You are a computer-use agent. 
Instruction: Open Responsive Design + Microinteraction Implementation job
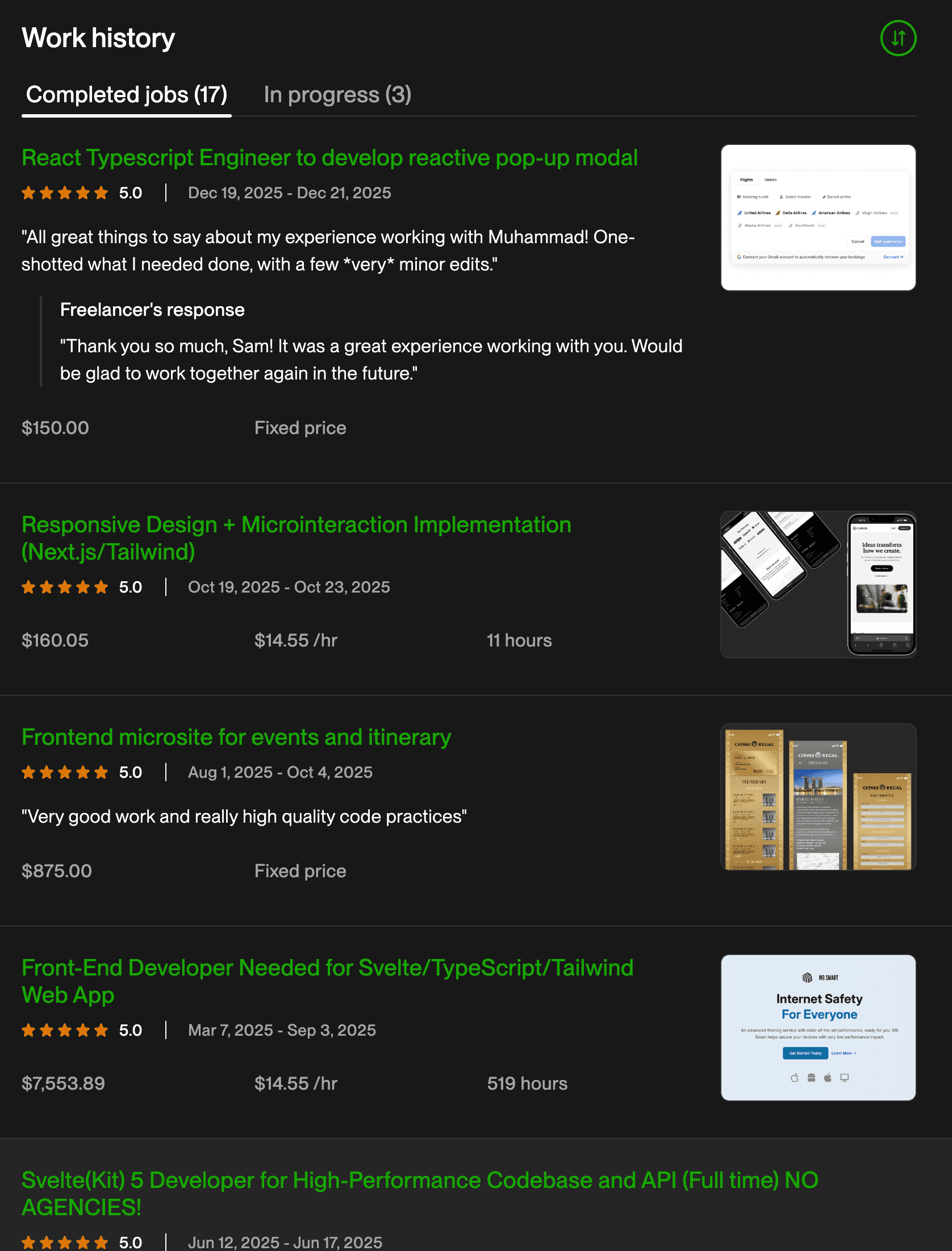tap(297, 538)
